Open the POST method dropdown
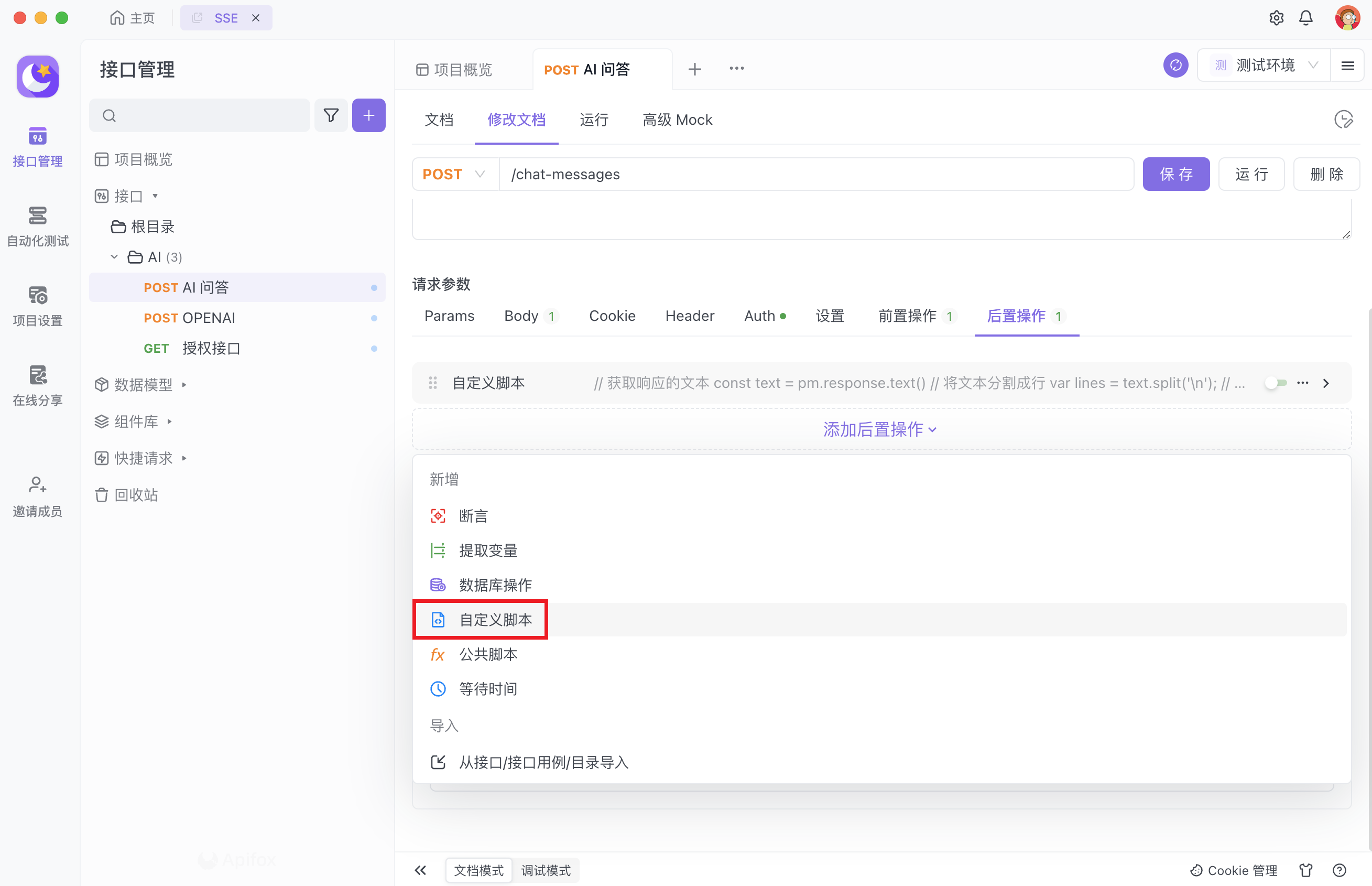This screenshot has width=1372, height=886. pos(454,175)
